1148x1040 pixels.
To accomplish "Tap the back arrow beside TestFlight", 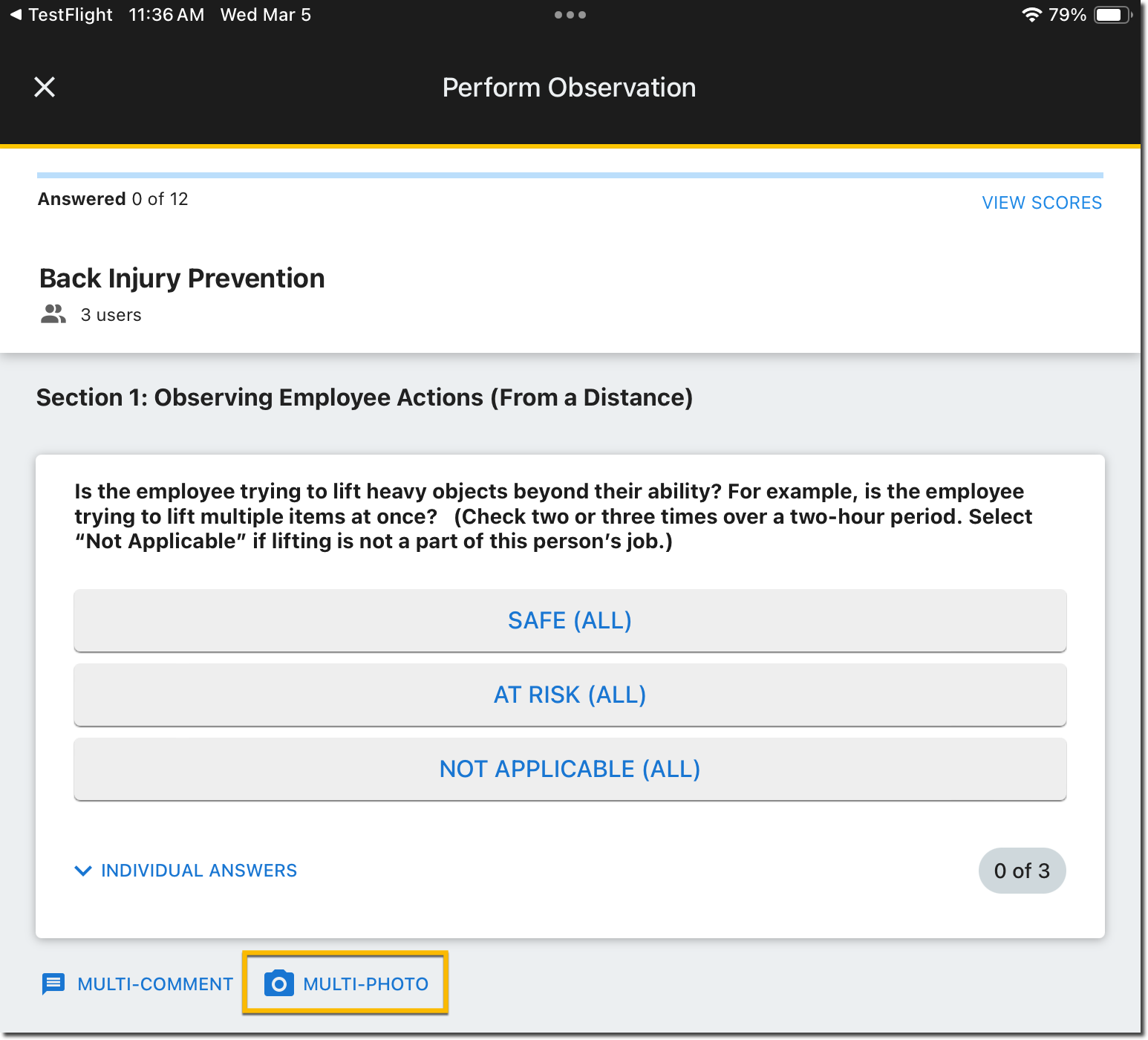I will pyautogui.click(x=16, y=15).
